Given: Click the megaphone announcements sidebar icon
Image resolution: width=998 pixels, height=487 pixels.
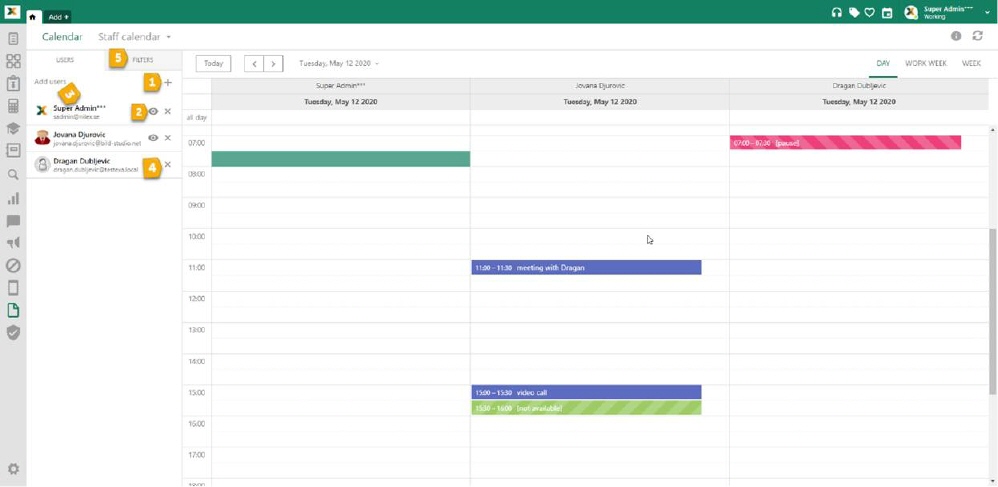Looking at the screenshot, I should 13,243.
